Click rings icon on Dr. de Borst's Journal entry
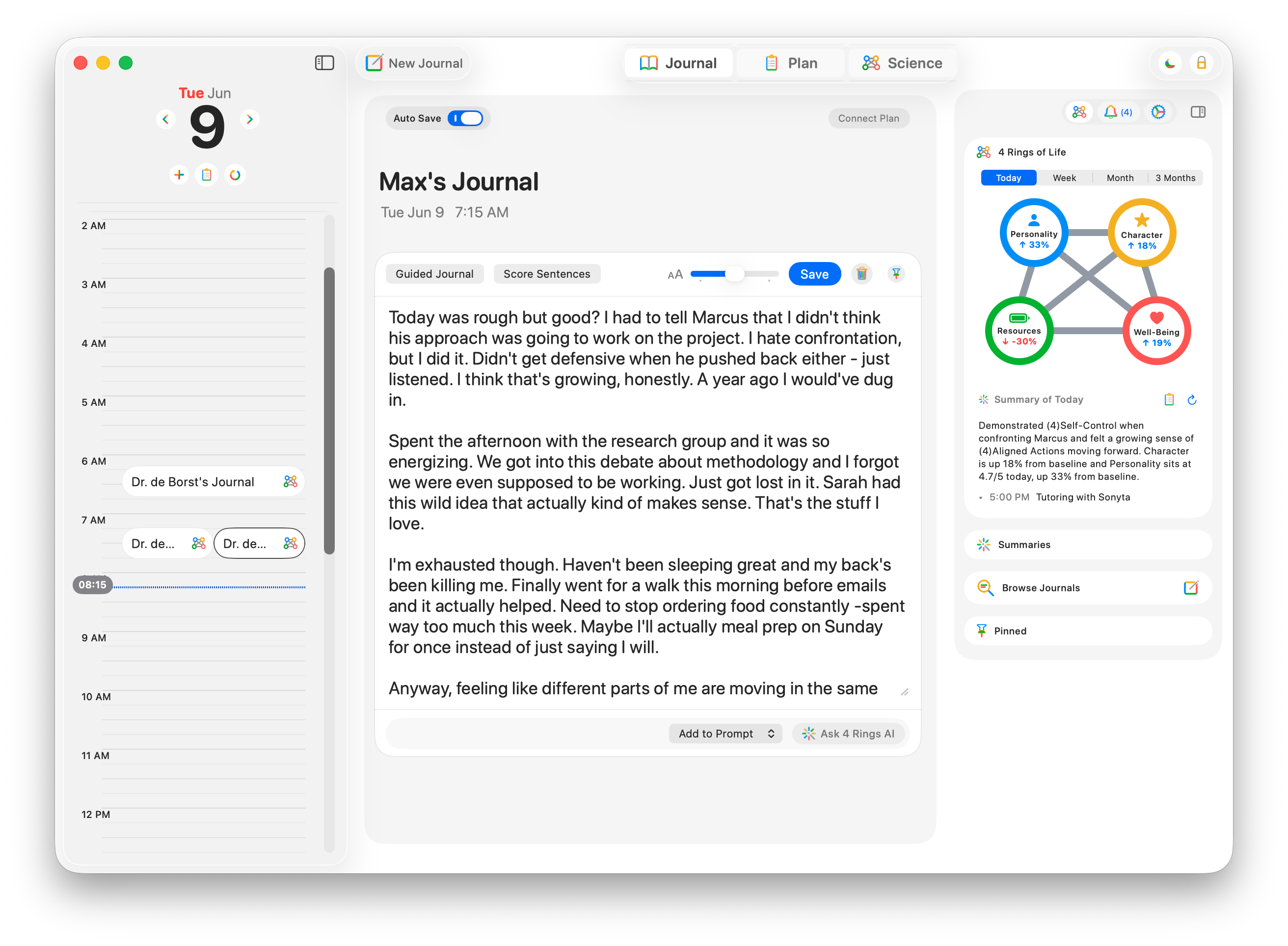The width and height of the screenshot is (1288, 946). click(x=291, y=482)
